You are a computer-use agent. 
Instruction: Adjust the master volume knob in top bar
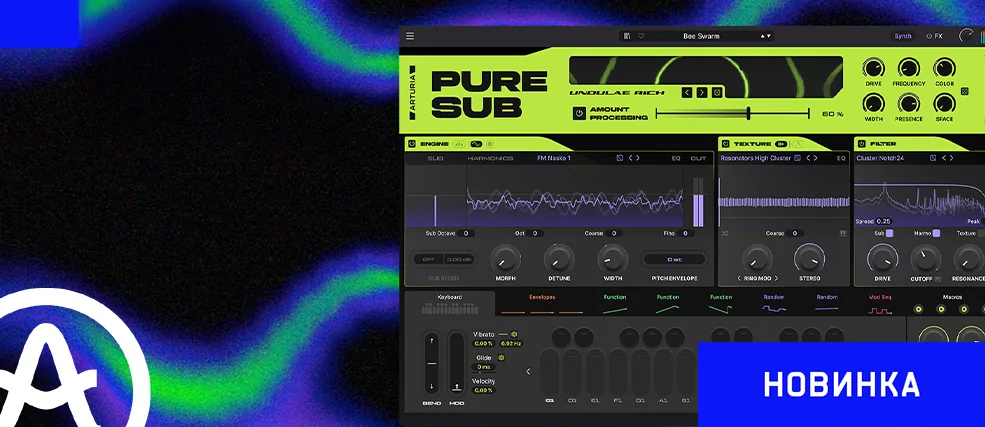click(x=965, y=36)
